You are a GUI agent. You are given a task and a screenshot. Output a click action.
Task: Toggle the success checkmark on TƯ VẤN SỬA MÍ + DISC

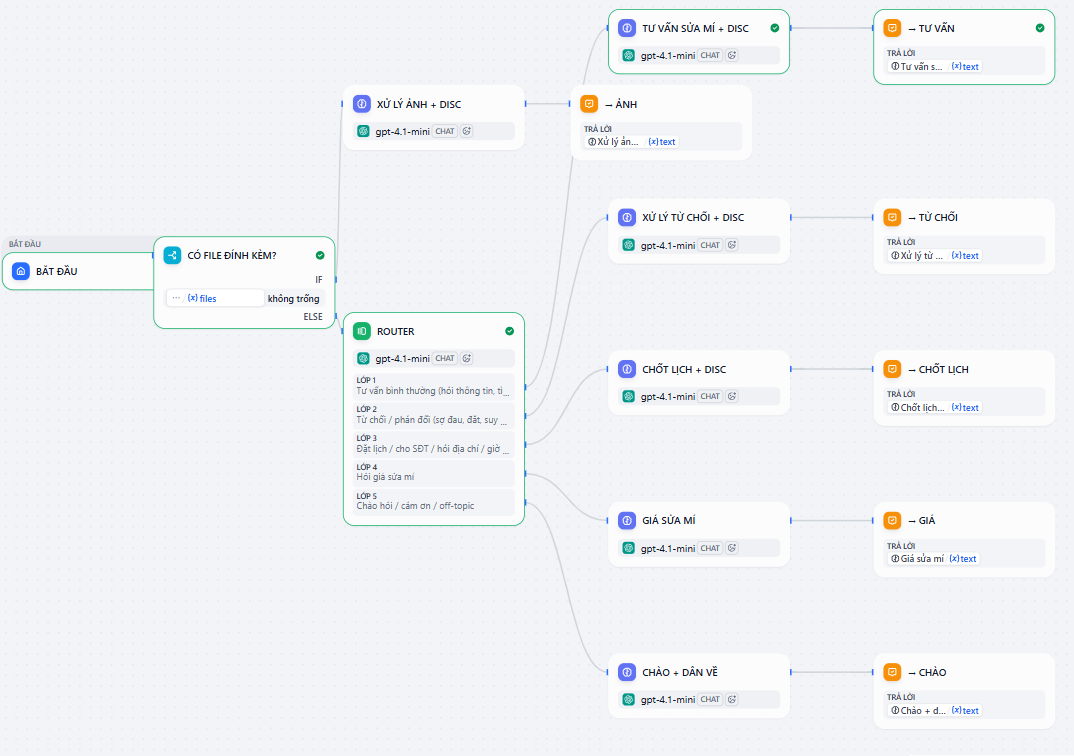tap(774, 29)
